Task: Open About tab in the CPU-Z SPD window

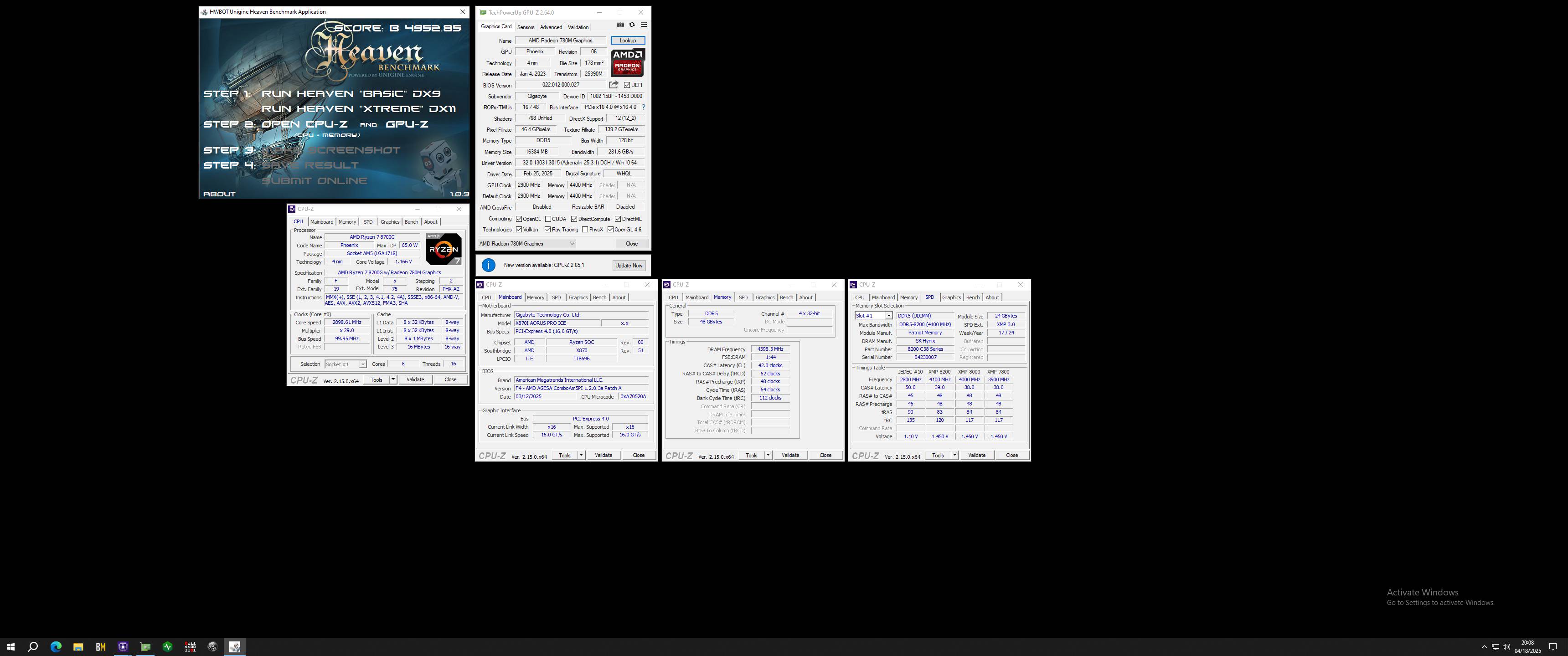Action: (x=992, y=297)
